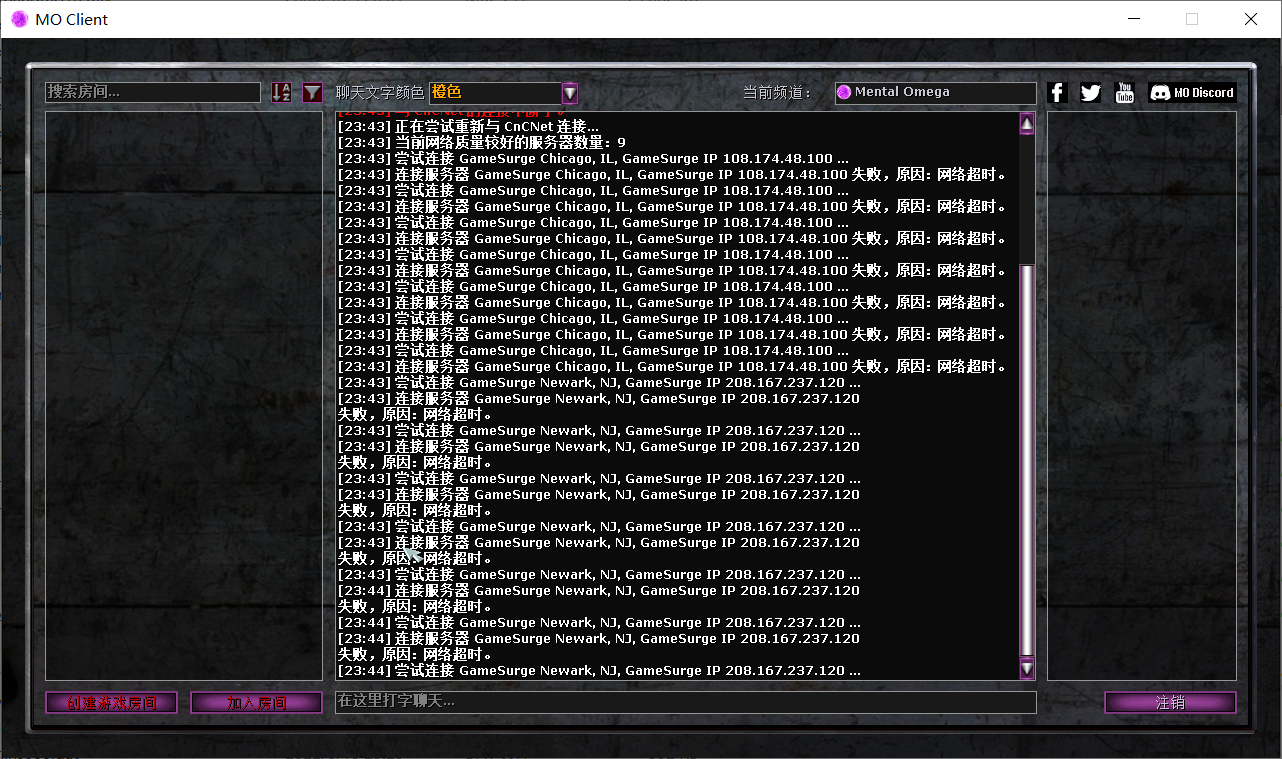Expand the chat text color dropdown arrow

[x=570, y=93]
